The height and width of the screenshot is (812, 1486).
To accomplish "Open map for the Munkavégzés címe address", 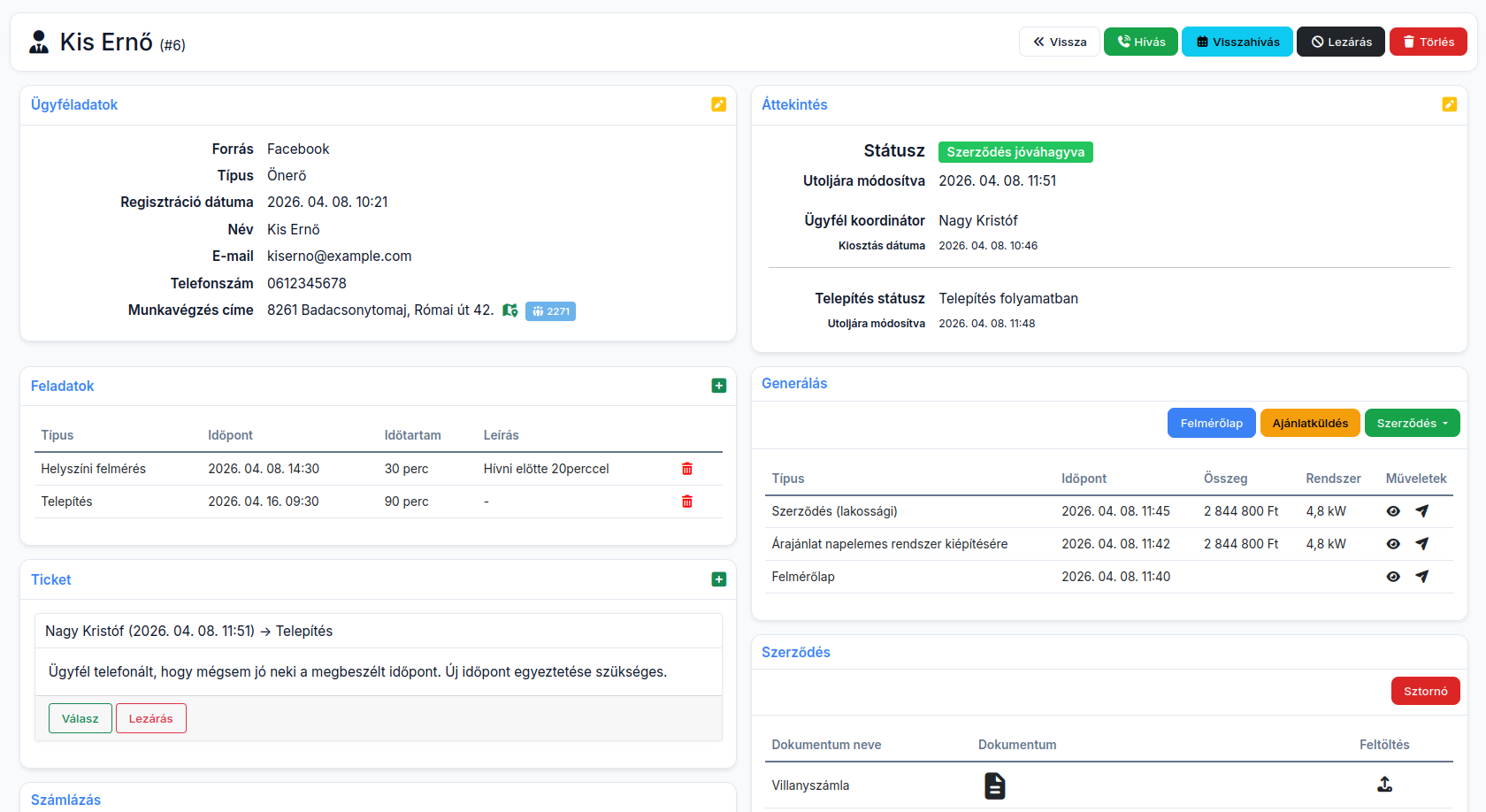I will pyautogui.click(x=509, y=310).
